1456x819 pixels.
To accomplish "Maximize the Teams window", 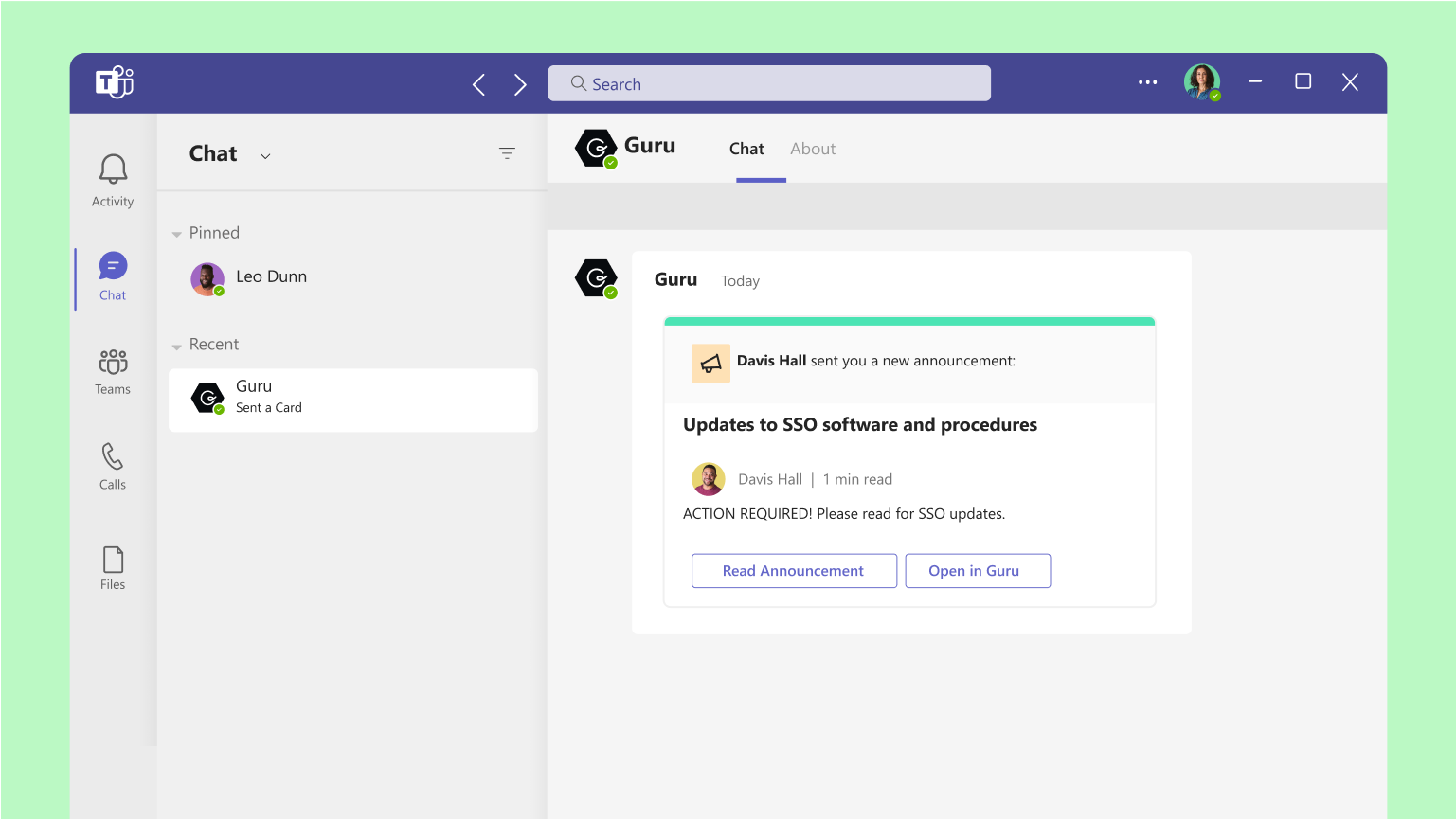I will point(1303,81).
